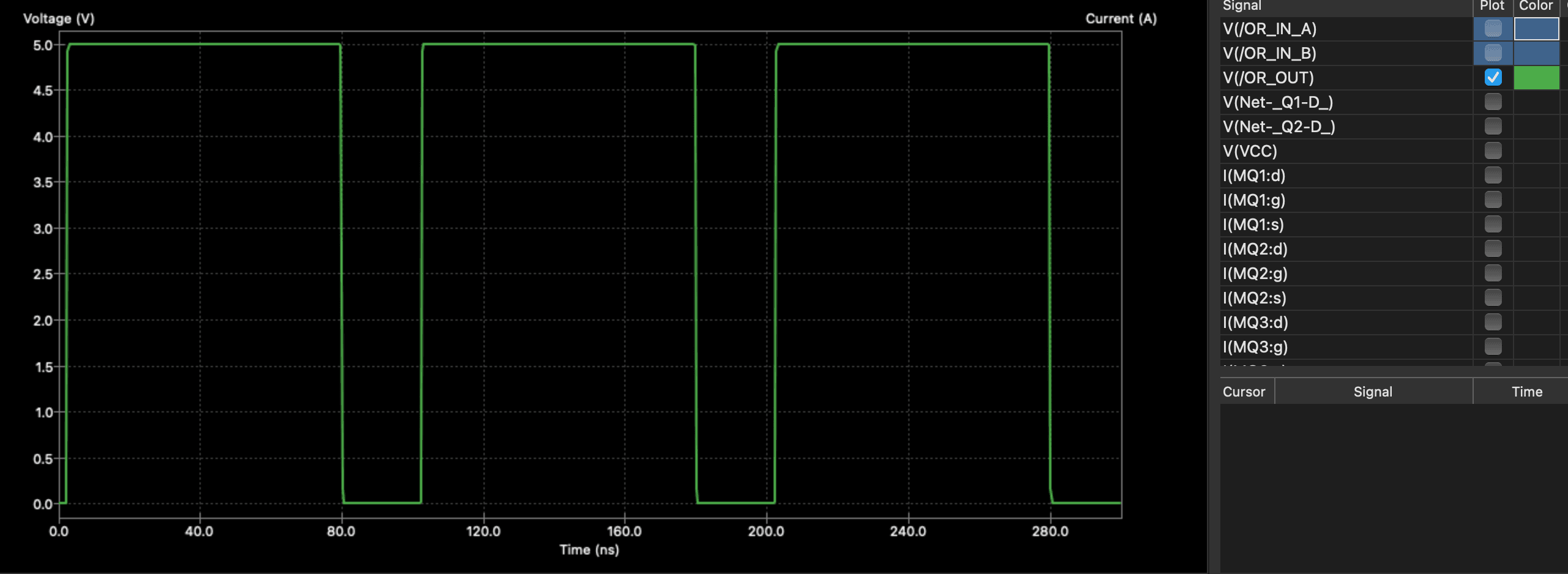Screen dimensions: 1568x574
Task: Click the Plot column header
Action: coord(1491,6)
